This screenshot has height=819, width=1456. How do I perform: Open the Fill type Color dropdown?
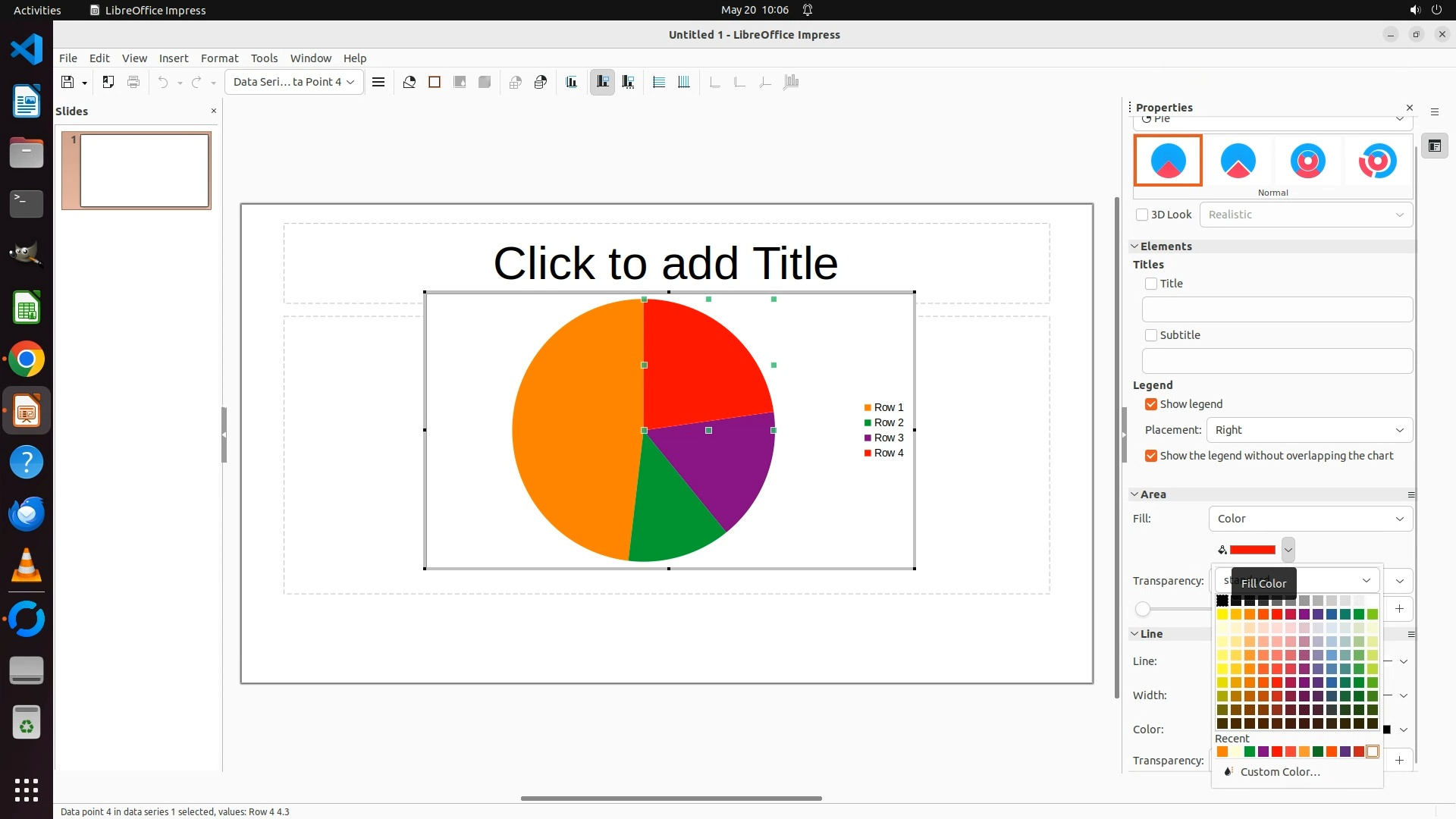pyautogui.click(x=1310, y=519)
